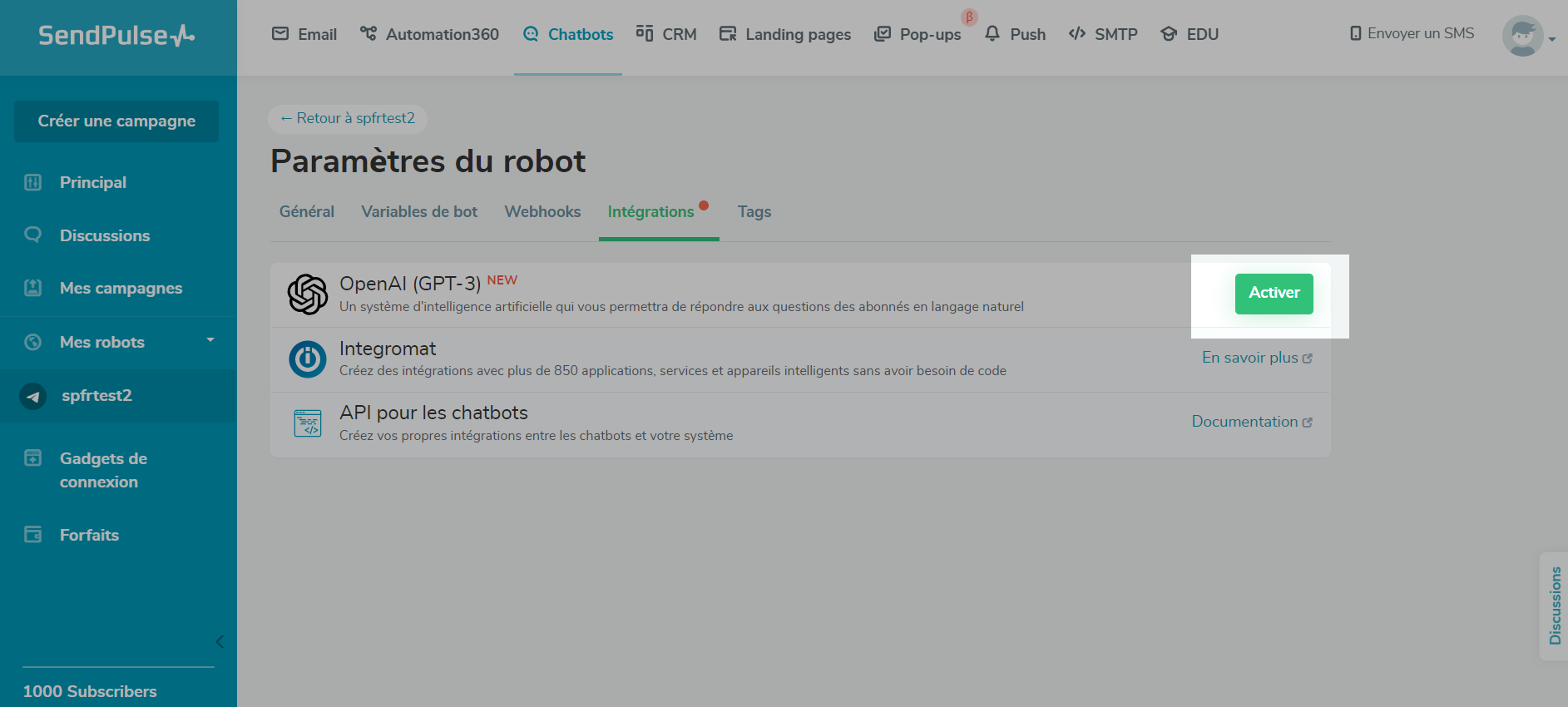This screenshot has width=1568, height=707.
Task: Collapse the left sidebar with the chevron
Action: pos(220,641)
